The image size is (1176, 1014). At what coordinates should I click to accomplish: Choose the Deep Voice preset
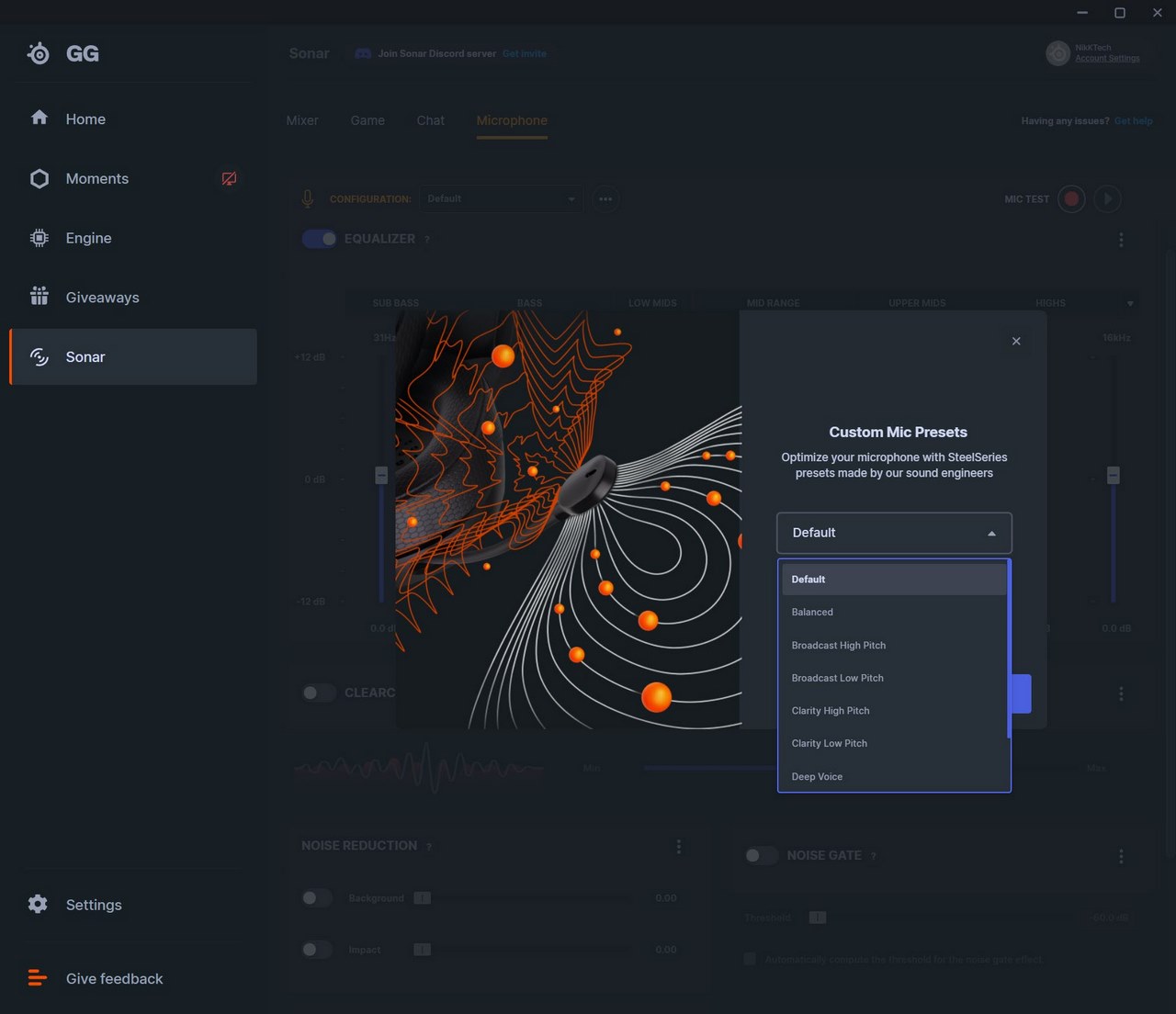(x=894, y=776)
